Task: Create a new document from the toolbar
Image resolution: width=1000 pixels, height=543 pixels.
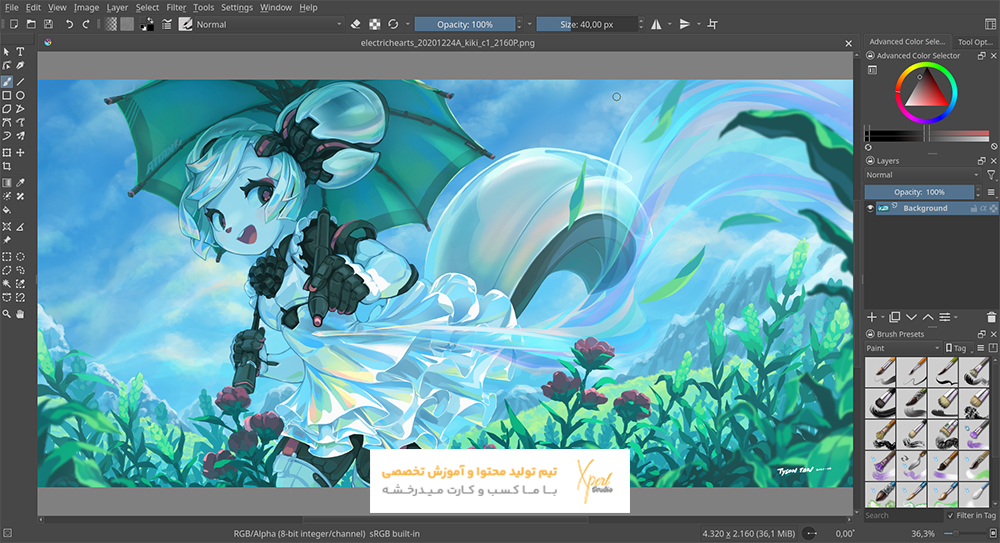Action: 14,24
